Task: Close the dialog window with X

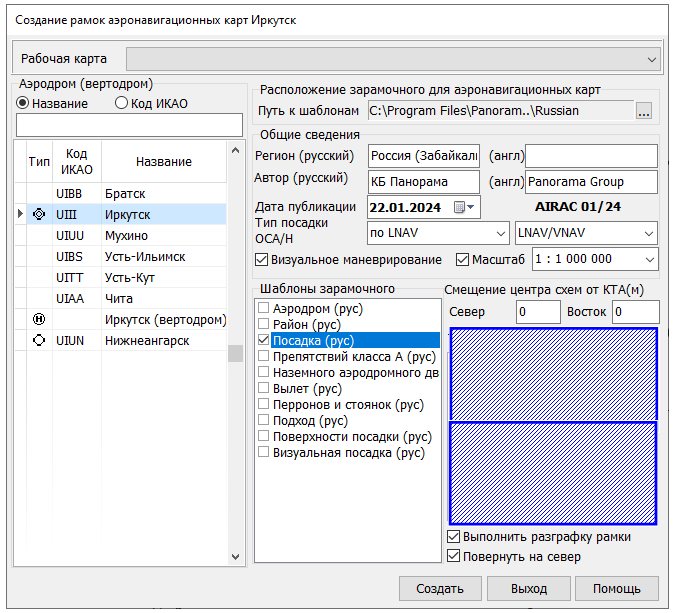Action: (647, 19)
